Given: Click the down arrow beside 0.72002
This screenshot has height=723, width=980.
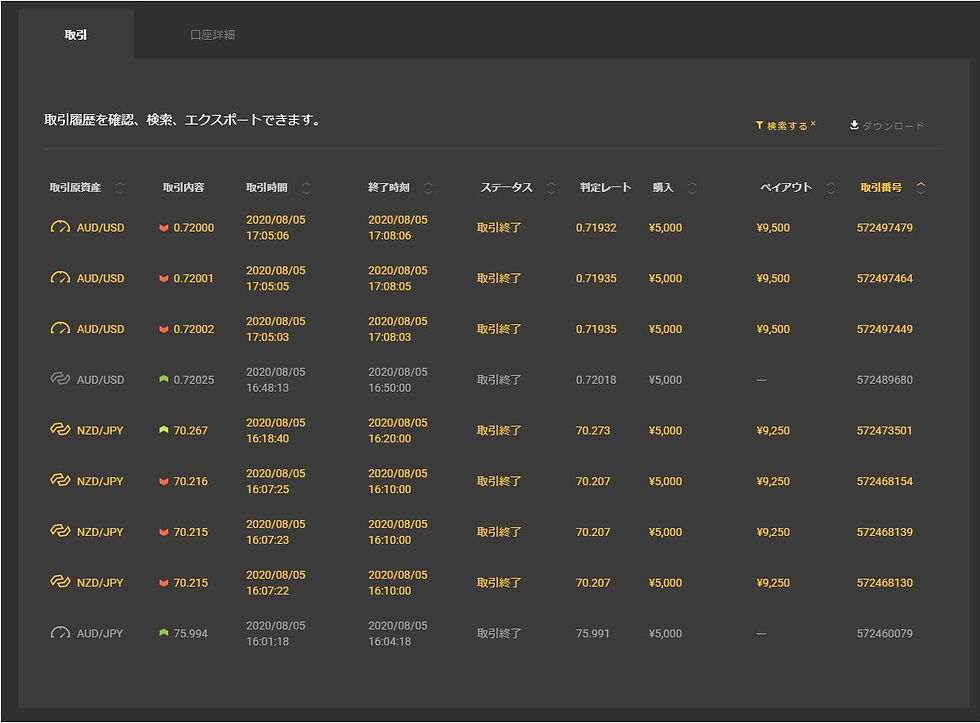Looking at the screenshot, I should pyautogui.click(x=164, y=329).
